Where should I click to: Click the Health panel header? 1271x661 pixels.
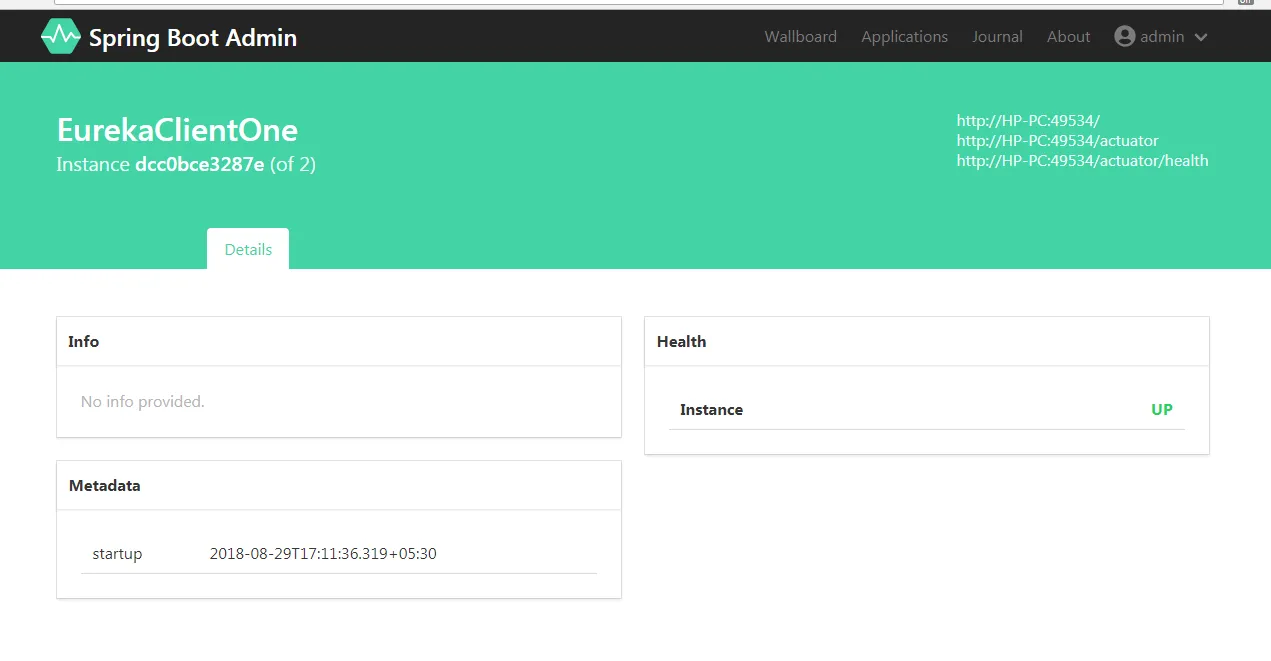(x=927, y=342)
